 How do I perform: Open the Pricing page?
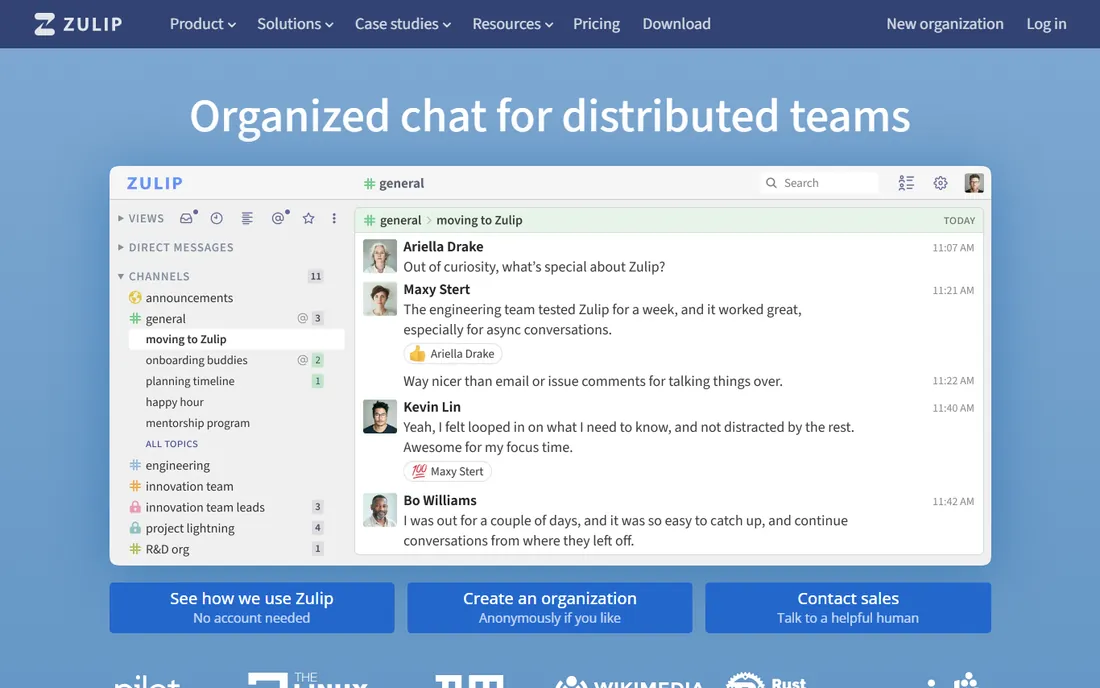(596, 24)
